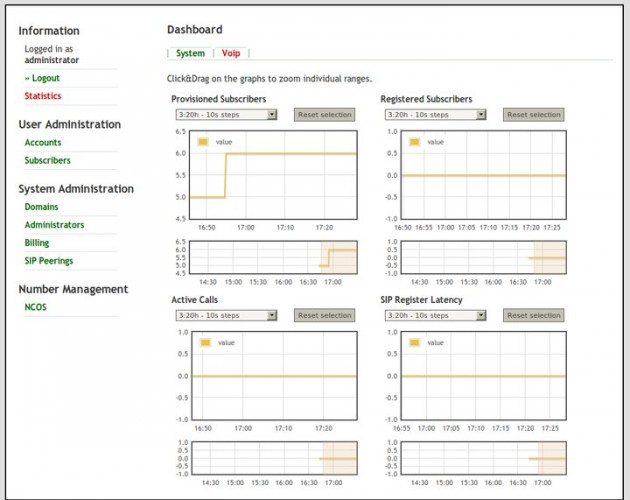Open SIP Register Latency range dropdown

point(435,315)
